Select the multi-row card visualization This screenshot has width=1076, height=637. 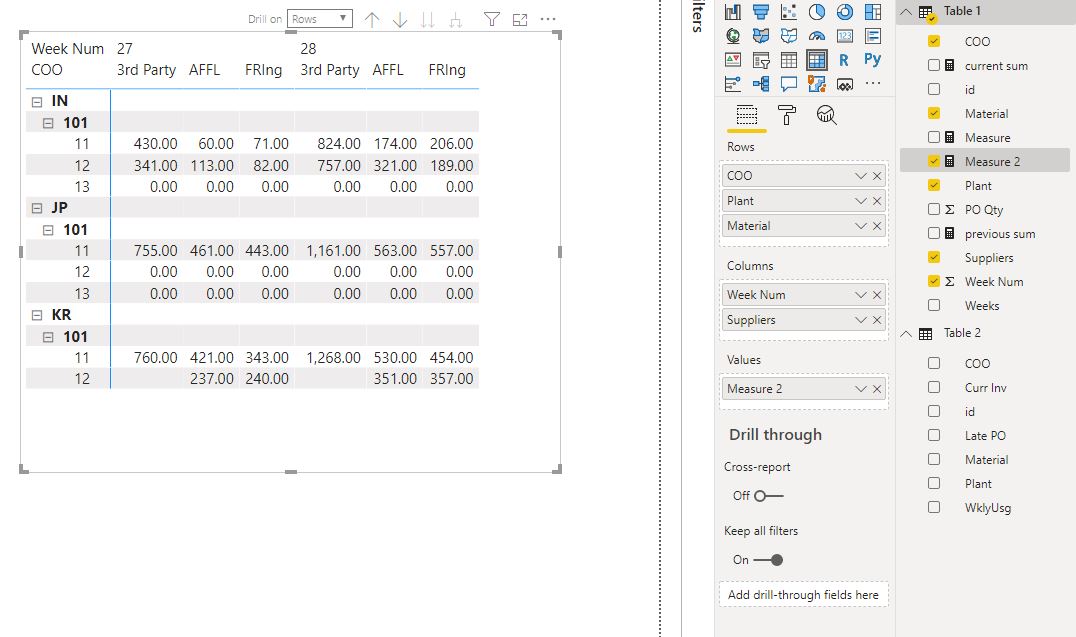[x=873, y=36]
